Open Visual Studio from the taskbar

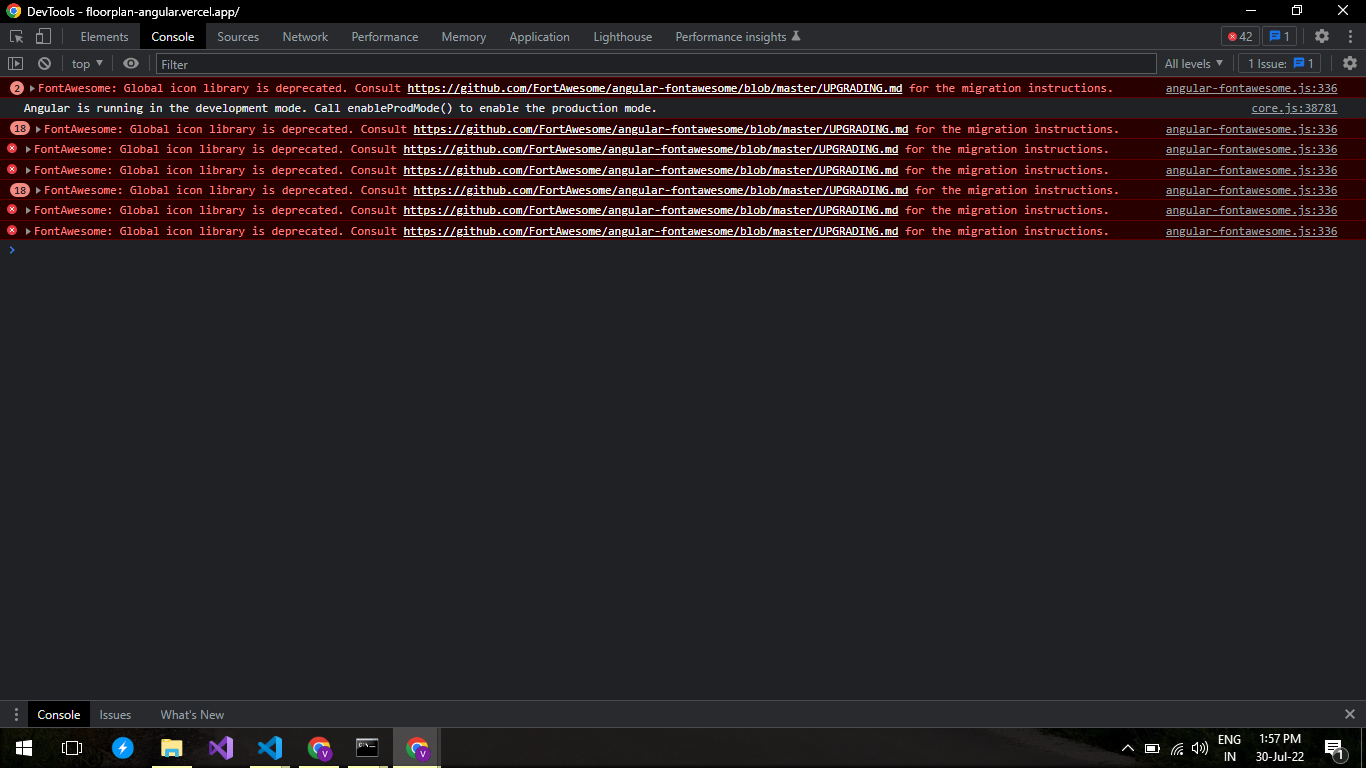pos(221,747)
